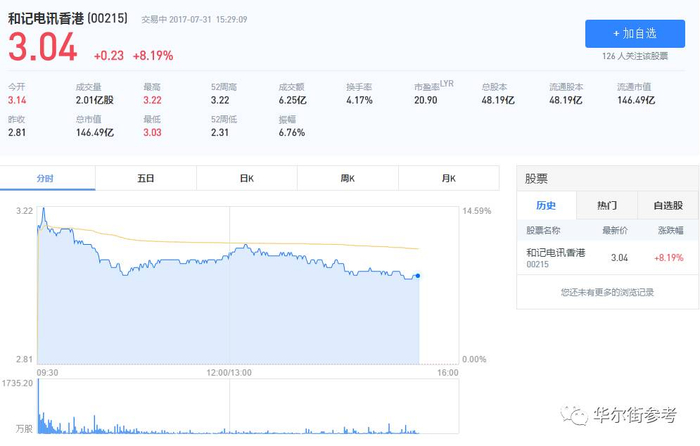700x446 pixels.
Task: Click the 华尔街参考 watermark text
Action: pos(635,415)
